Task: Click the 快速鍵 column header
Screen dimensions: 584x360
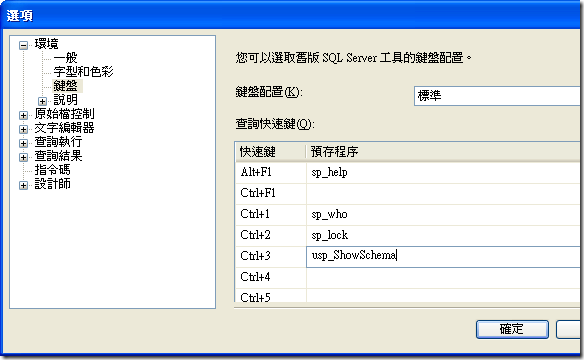Action: tap(270, 152)
